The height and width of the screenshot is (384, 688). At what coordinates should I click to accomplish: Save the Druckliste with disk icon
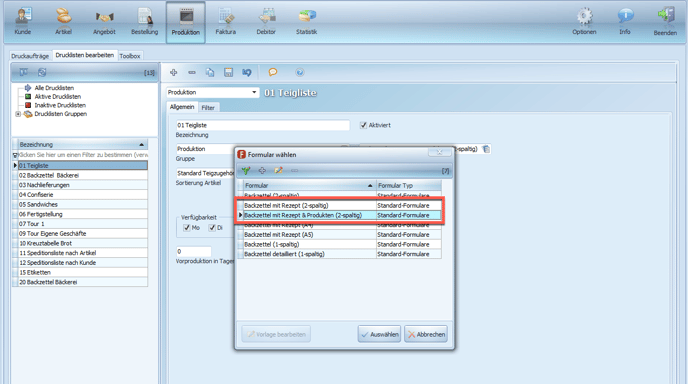[229, 72]
